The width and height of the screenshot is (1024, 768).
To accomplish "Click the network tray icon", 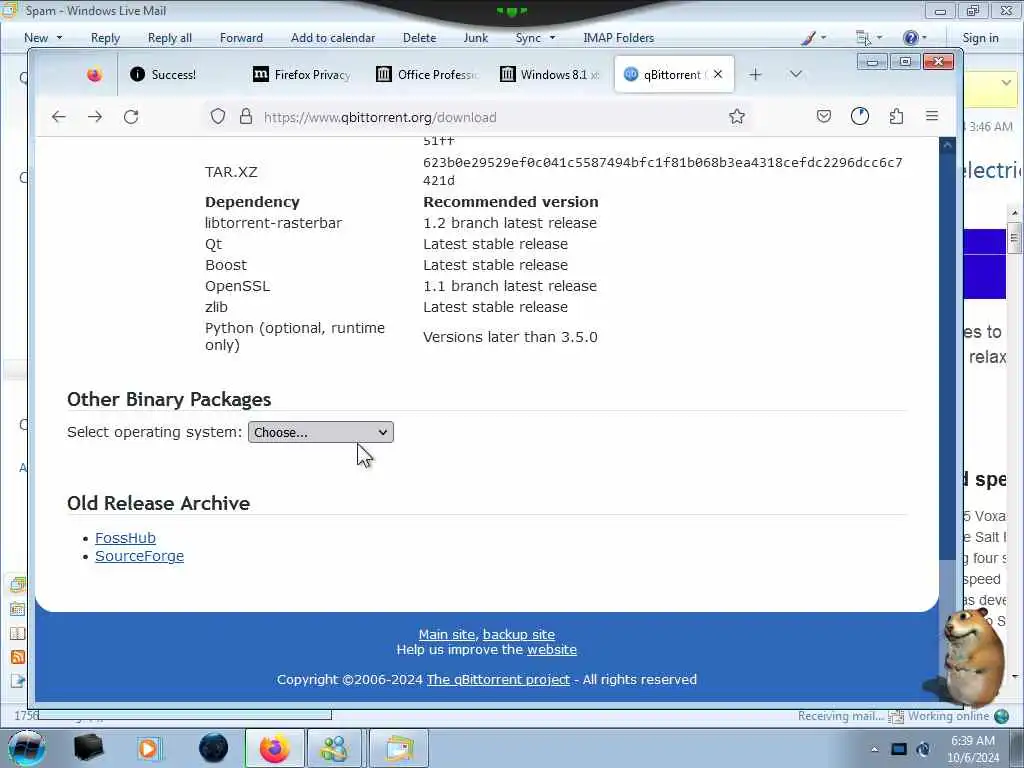I will pyautogui.click(x=899, y=749).
